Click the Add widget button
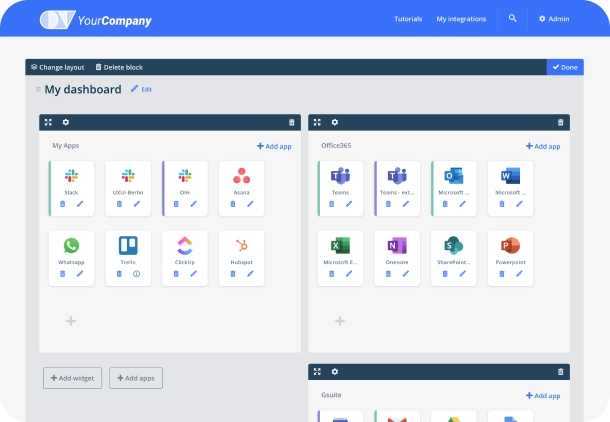Viewport: 610px width, 422px height. point(73,378)
